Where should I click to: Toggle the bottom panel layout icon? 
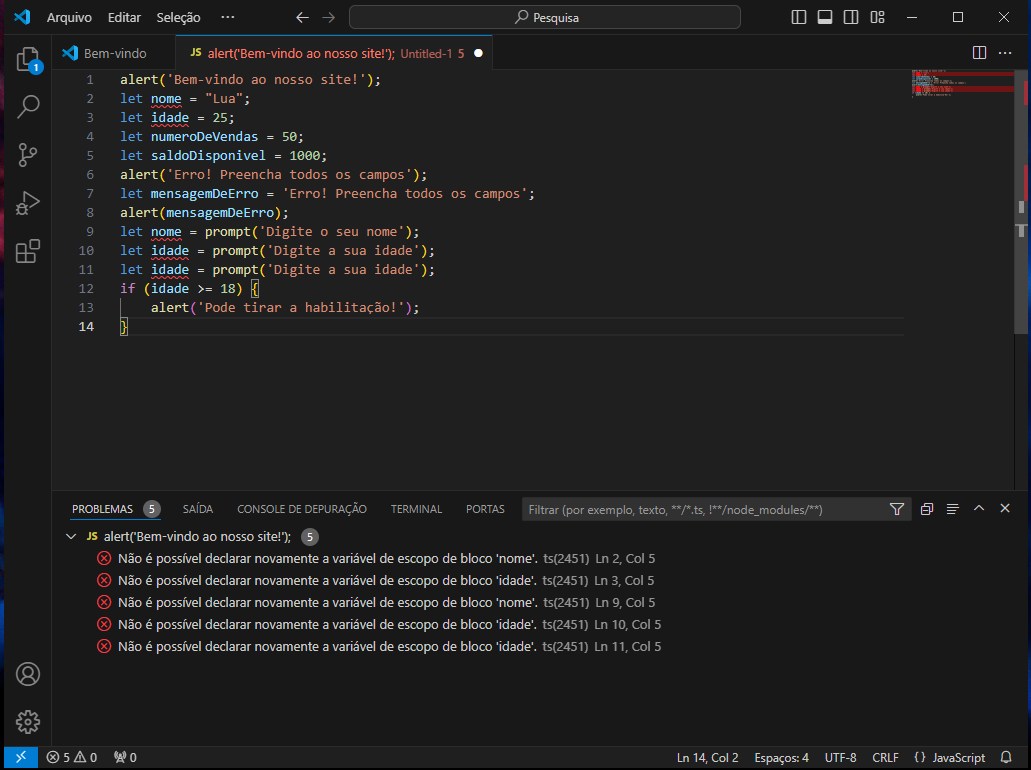pyautogui.click(x=825, y=17)
